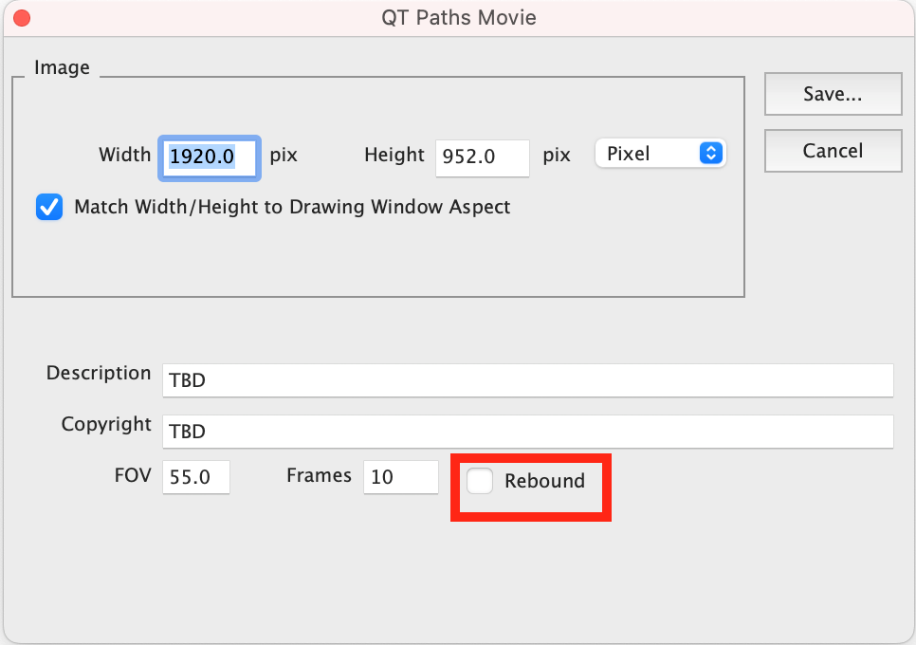
Task: Click the QT Paths Movie title bar
Action: pyautogui.click(x=457, y=17)
